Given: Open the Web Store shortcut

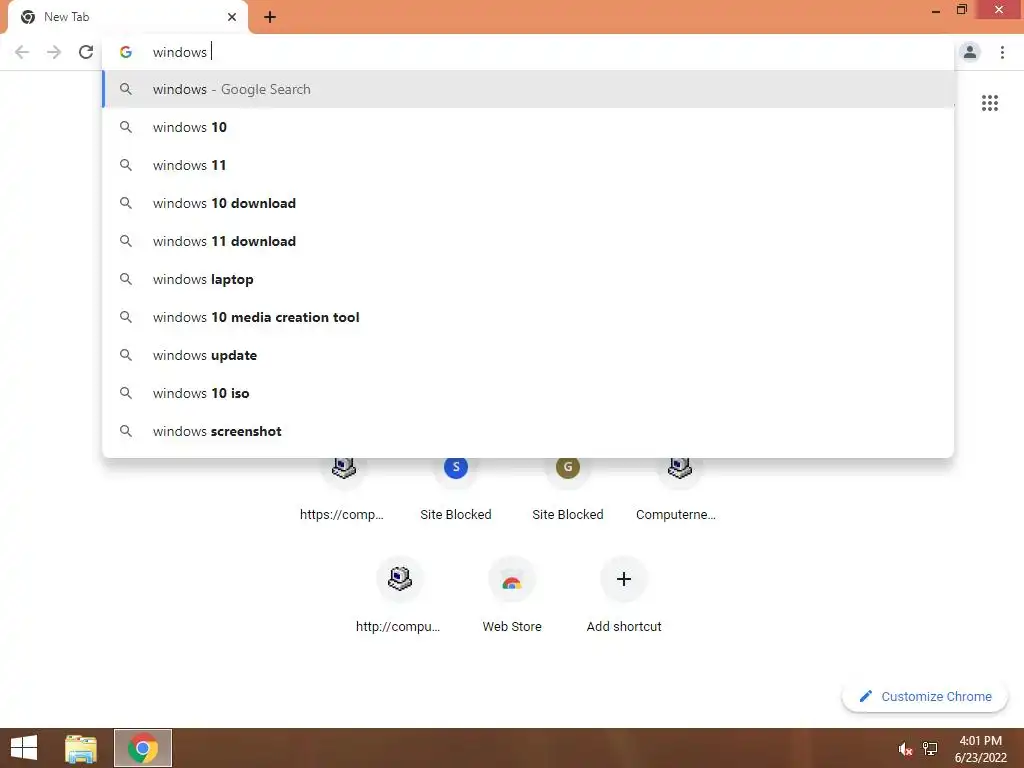Looking at the screenshot, I should pyautogui.click(x=512, y=594).
